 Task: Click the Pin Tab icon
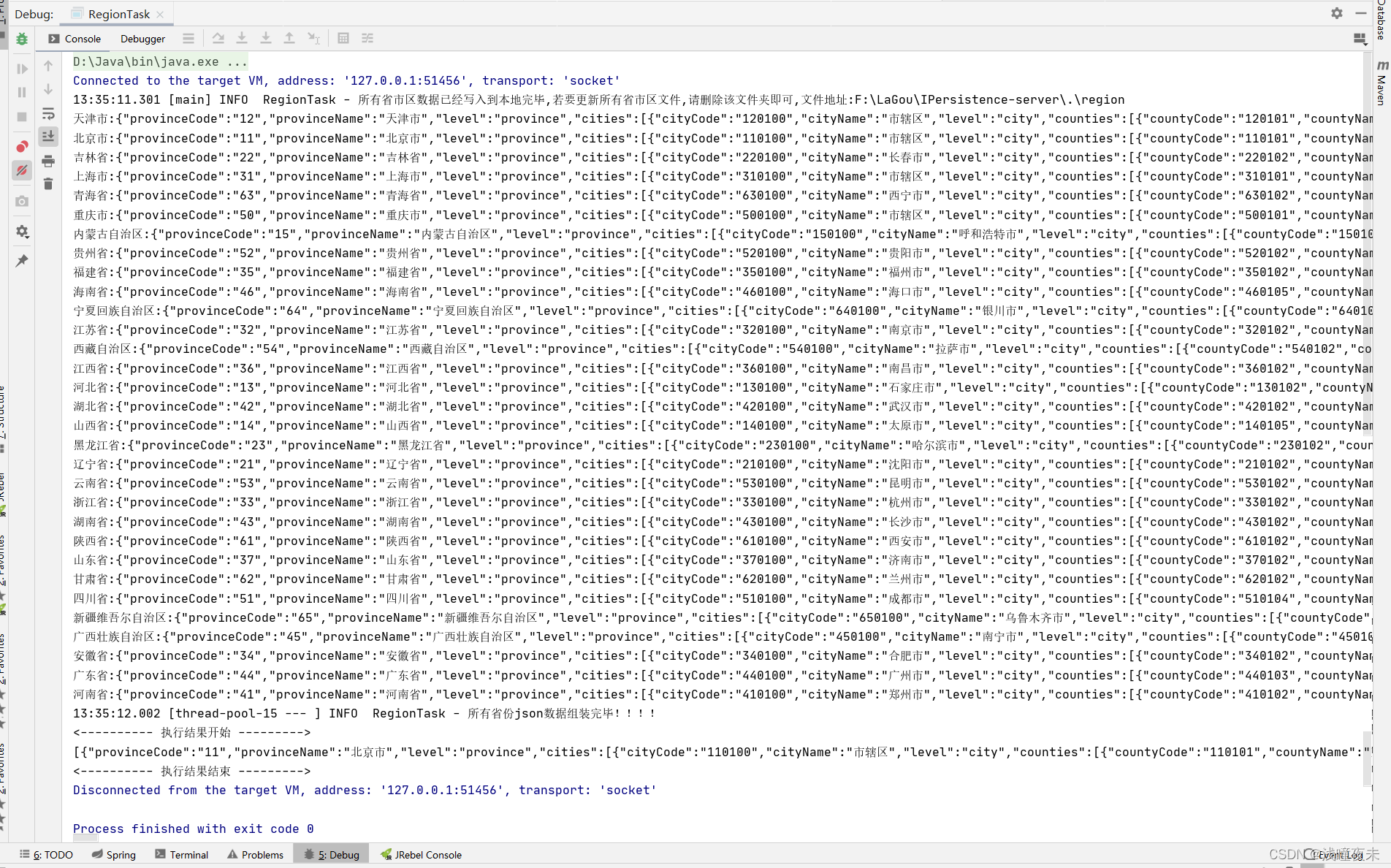[22, 261]
